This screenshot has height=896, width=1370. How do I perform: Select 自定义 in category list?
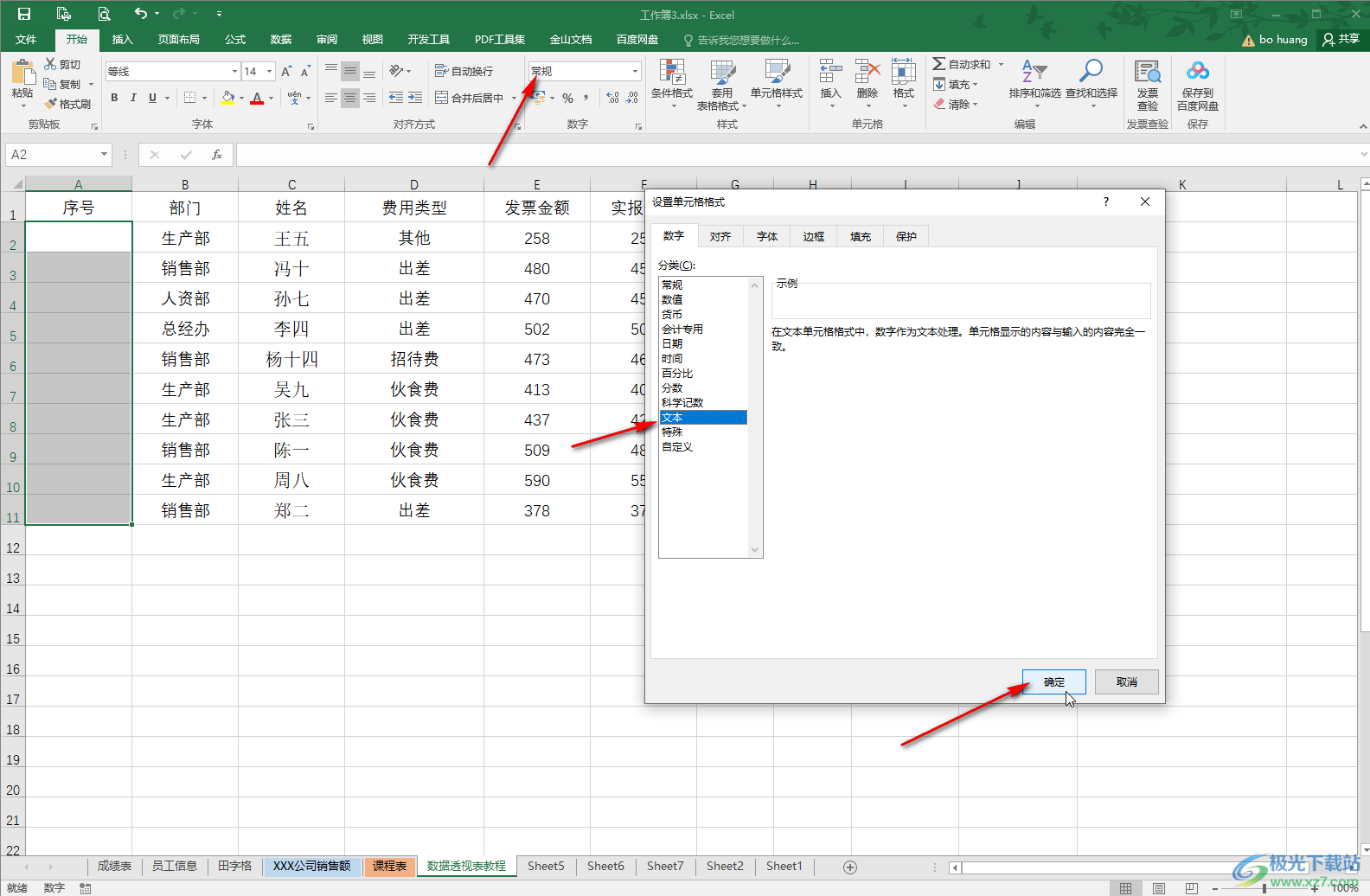point(677,446)
